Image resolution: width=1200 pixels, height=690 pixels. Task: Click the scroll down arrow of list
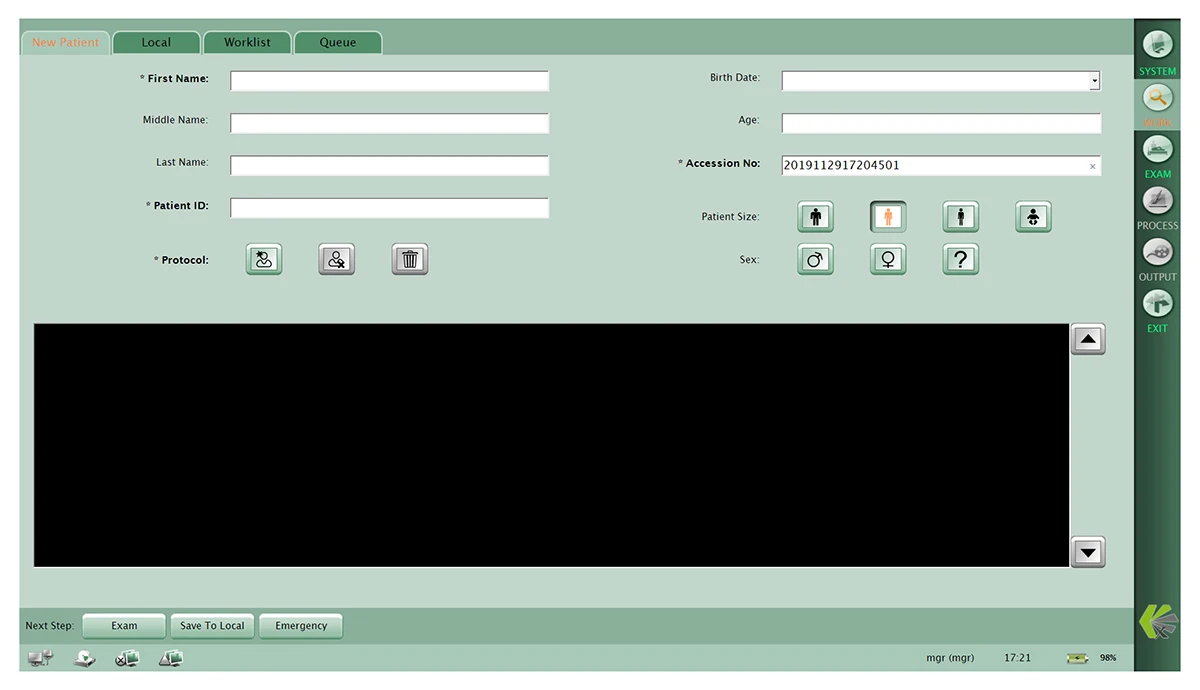pos(1088,552)
